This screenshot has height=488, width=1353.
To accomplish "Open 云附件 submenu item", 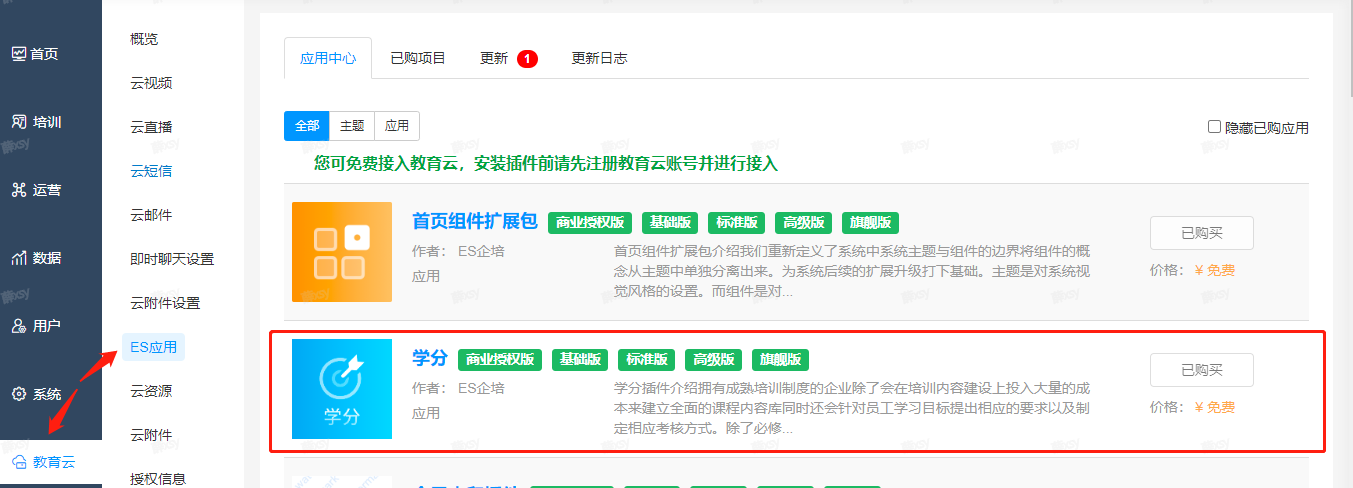I will coord(151,435).
